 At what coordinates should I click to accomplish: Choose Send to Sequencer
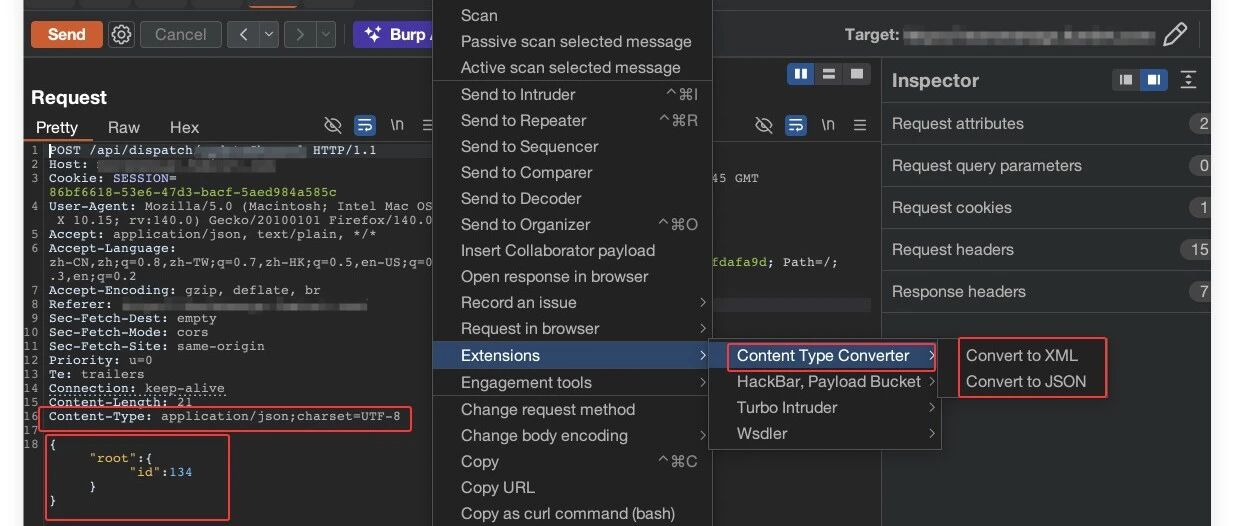[x=571, y=146]
